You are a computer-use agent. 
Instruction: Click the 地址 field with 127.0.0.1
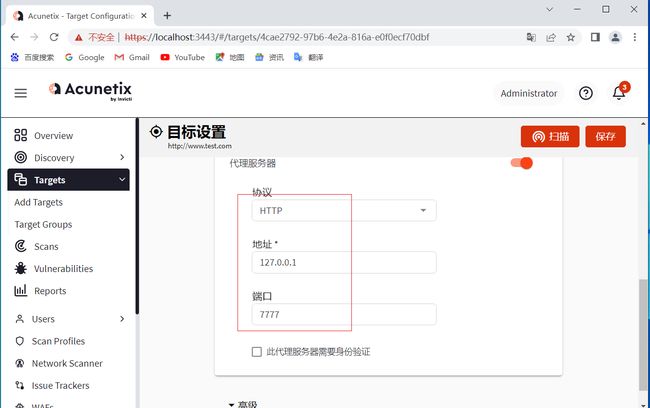pos(344,262)
